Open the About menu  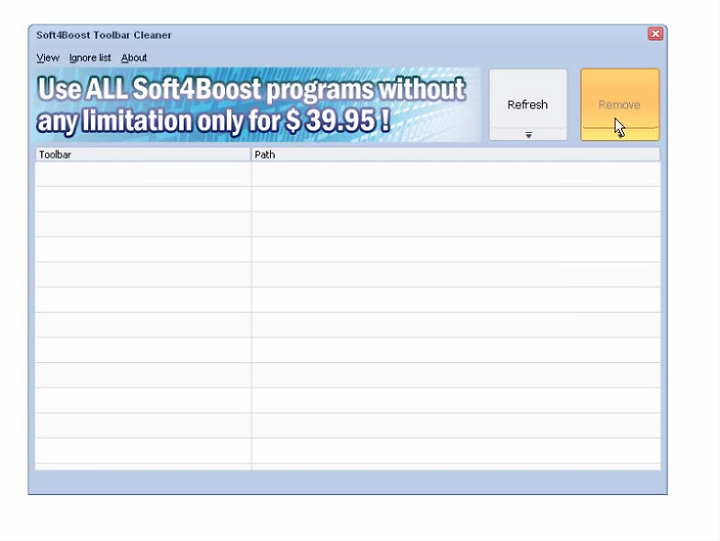pyautogui.click(x=134, y=58)
